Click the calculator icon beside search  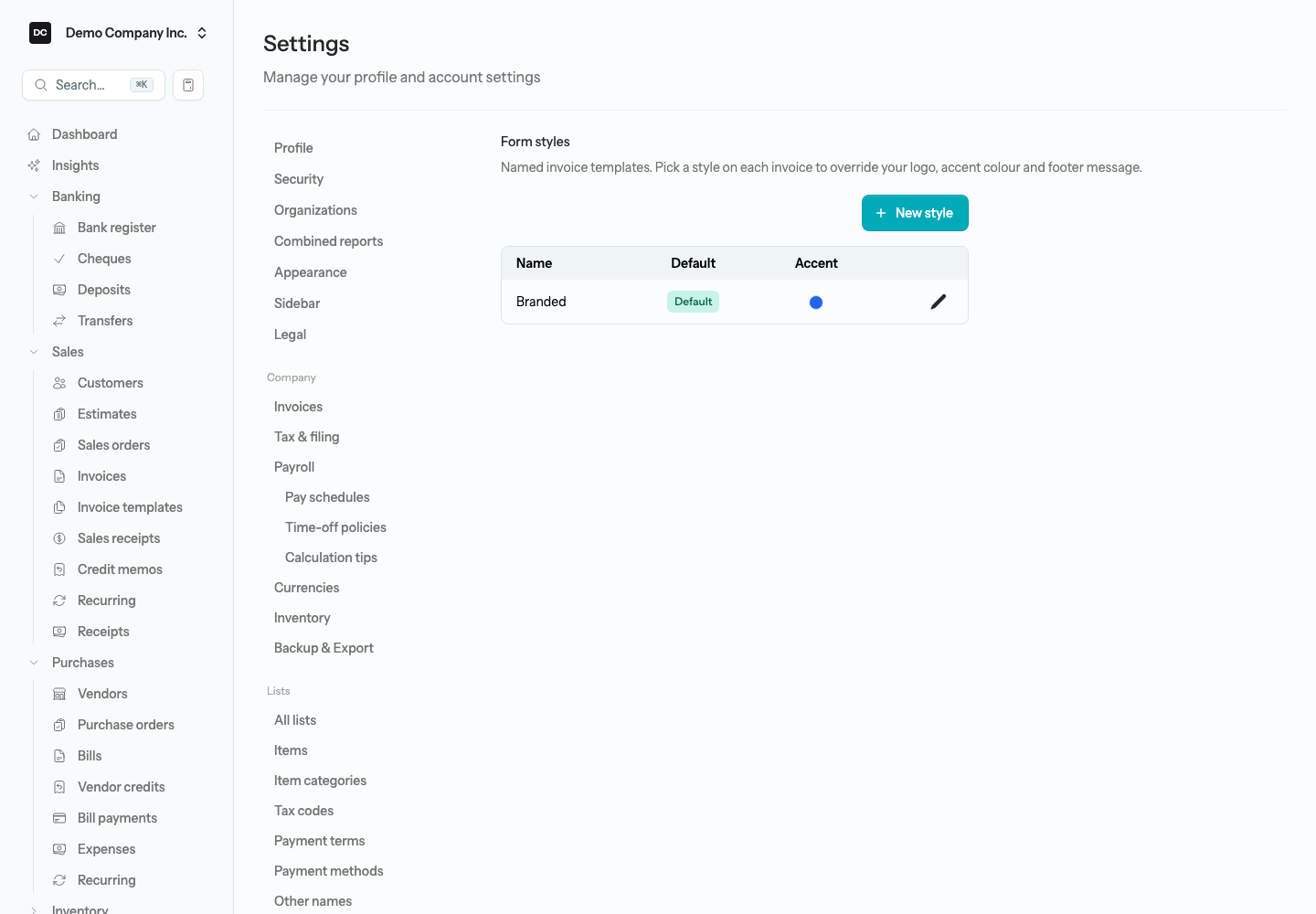tap(188, 85)
